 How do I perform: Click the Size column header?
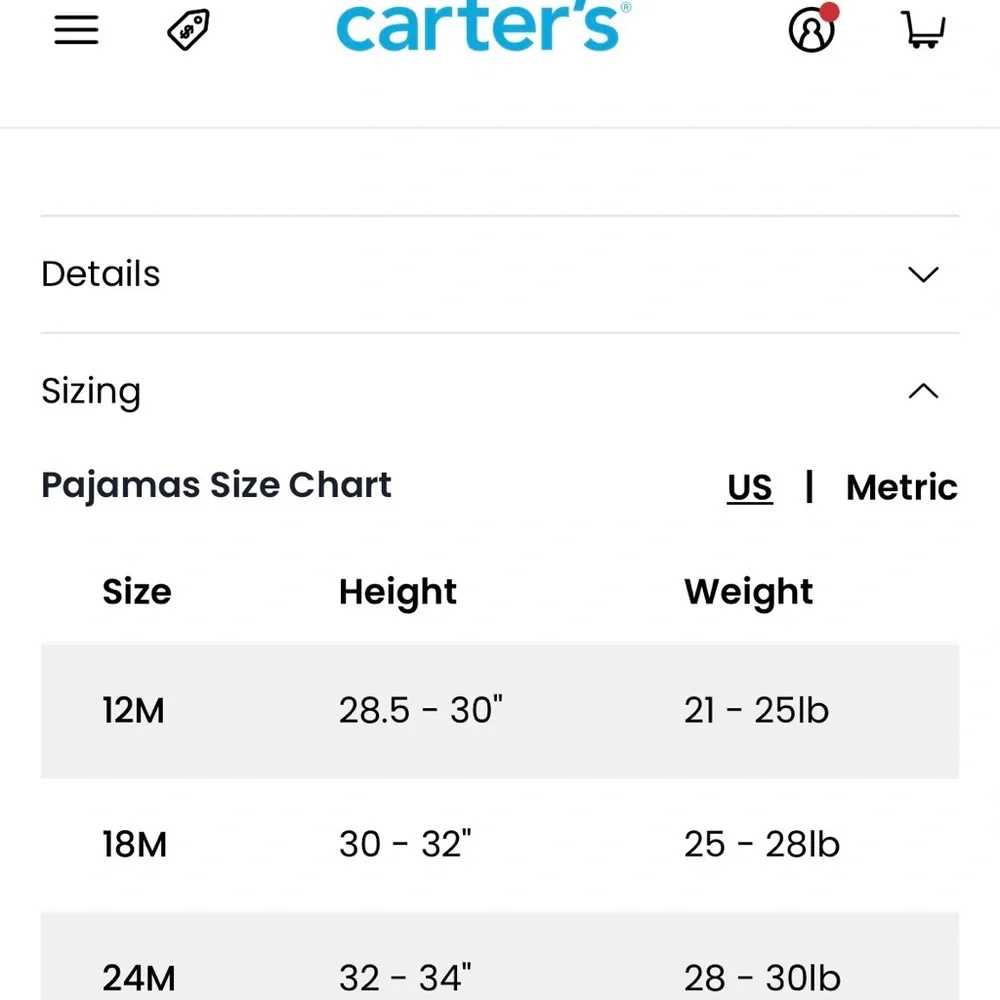pyautogui.click(x=136, y=592)
